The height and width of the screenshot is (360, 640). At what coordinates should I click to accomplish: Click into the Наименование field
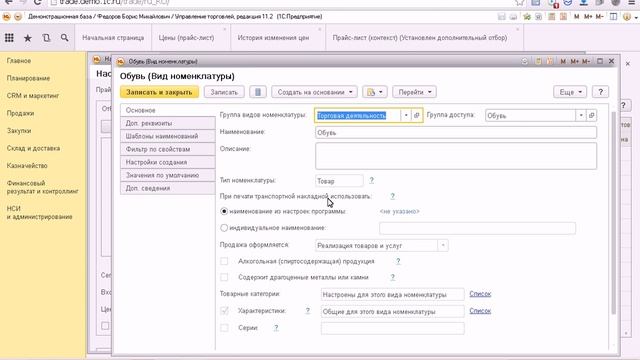tap(456, 132)
